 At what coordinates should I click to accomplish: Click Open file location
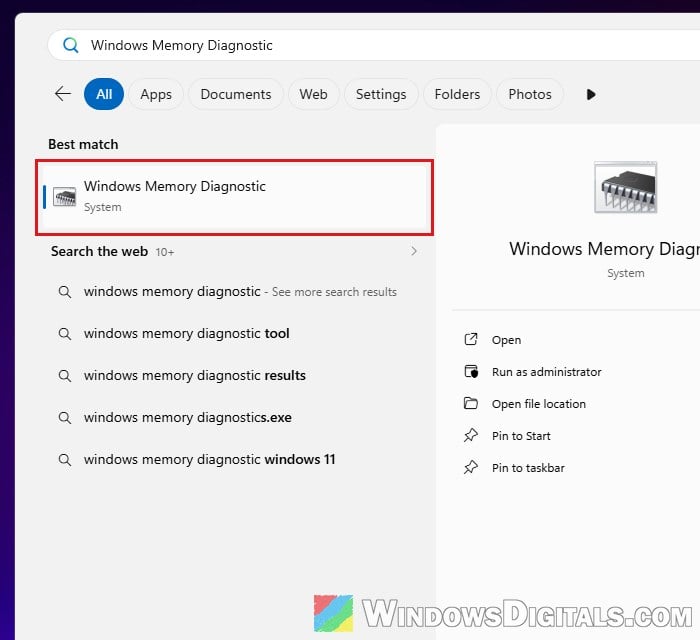click(538, 404)
